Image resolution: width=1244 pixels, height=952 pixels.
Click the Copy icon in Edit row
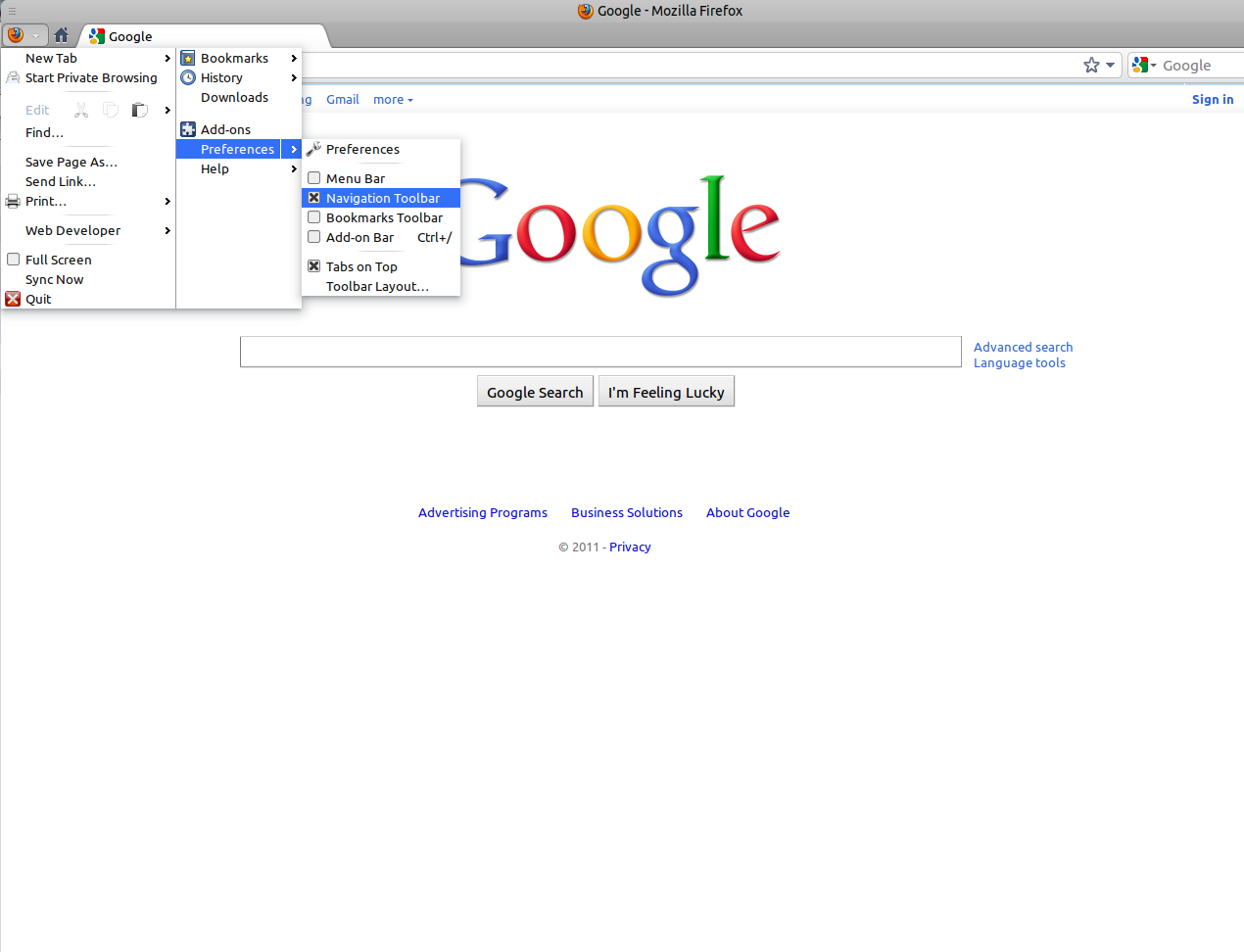[x=111, y=110]
